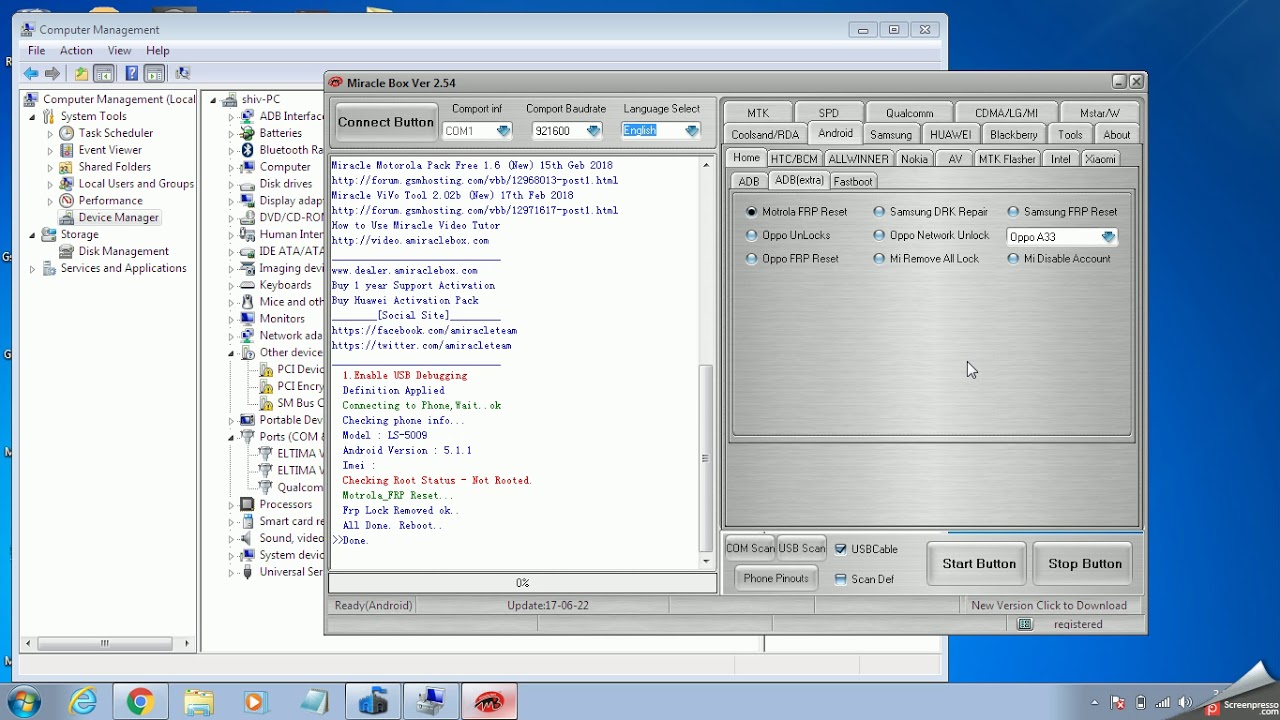Click the Batteries device category icon
1280x720 pixels.
click(247, 133)
